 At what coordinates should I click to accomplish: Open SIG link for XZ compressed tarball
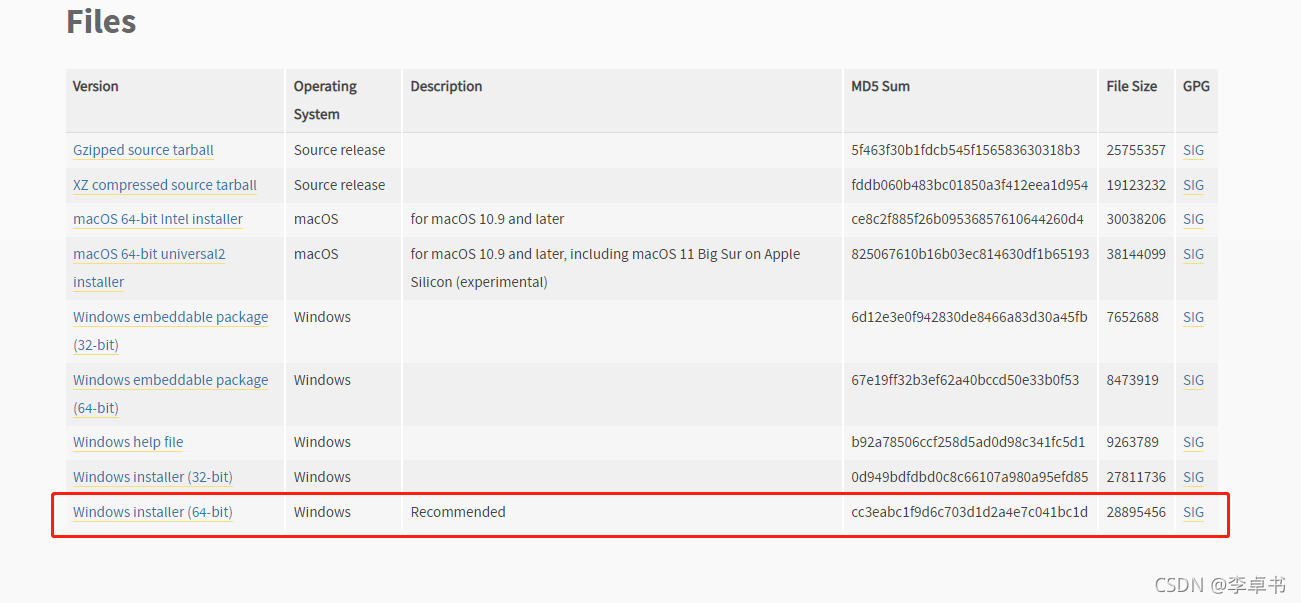(x=1193, y=185)
